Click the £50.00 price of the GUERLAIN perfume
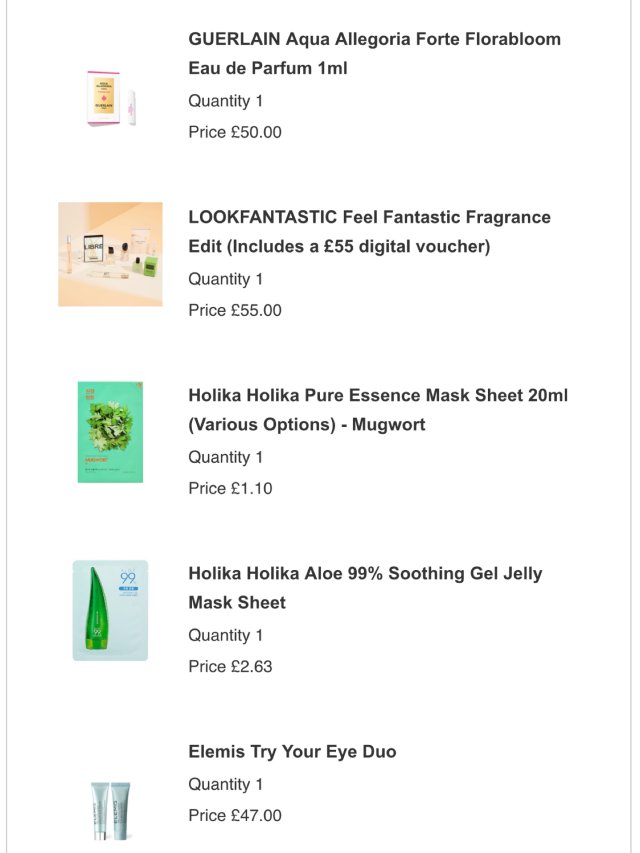Image resolution: width=640 pixels, height=853 pixels. 235,132
